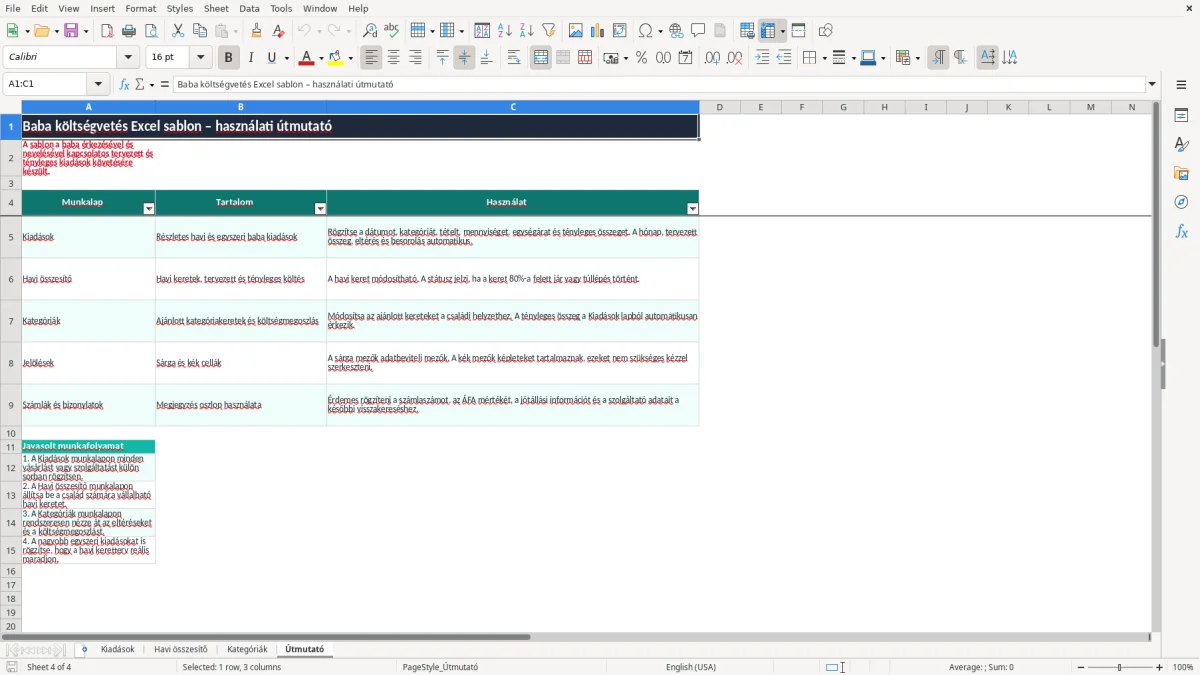Screen dimensions: 1200x675
Task: Click Zoom Out minus button
Action: point(1081,667)
